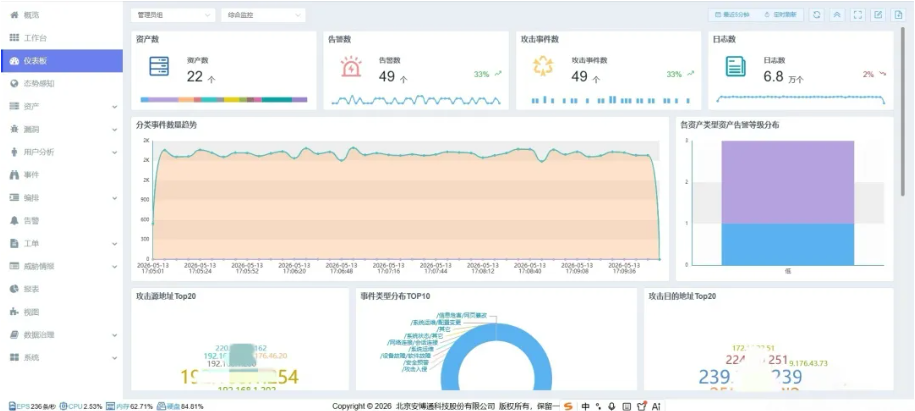Click IP 9.176.43.73 in destination cloud
Screen dimensions: 915x411
(808, 363)
